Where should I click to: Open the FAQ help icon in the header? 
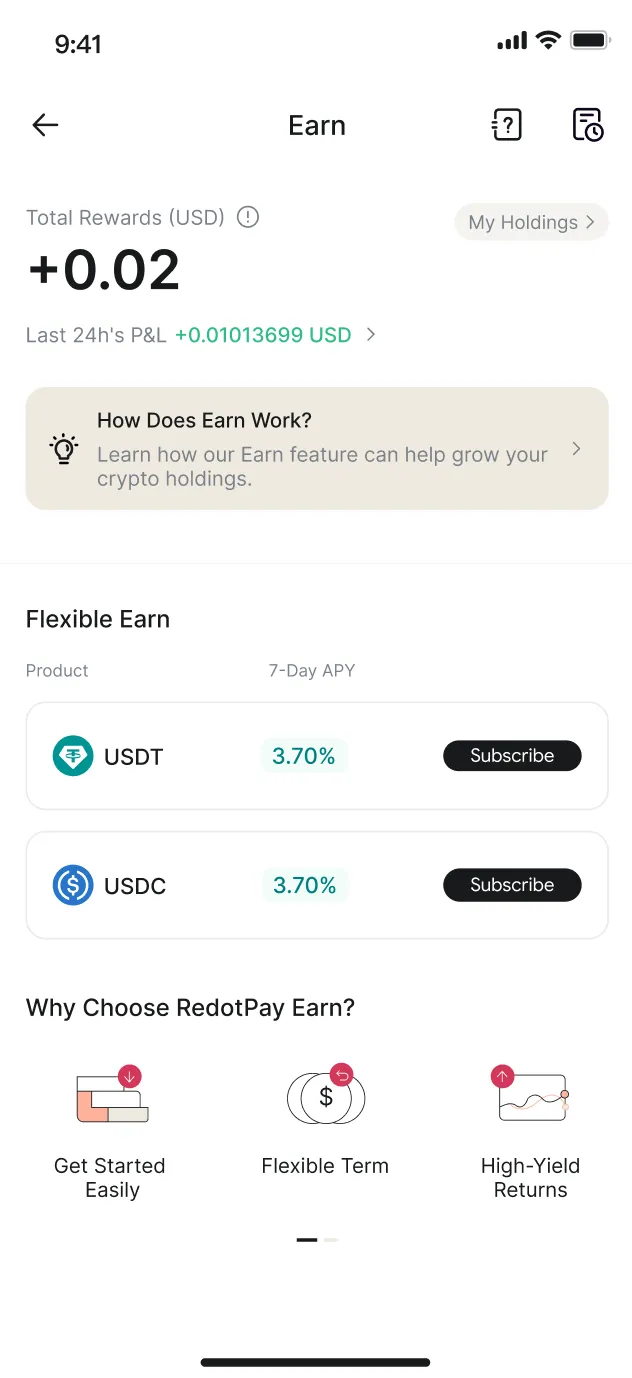click(x=507, y=124)
